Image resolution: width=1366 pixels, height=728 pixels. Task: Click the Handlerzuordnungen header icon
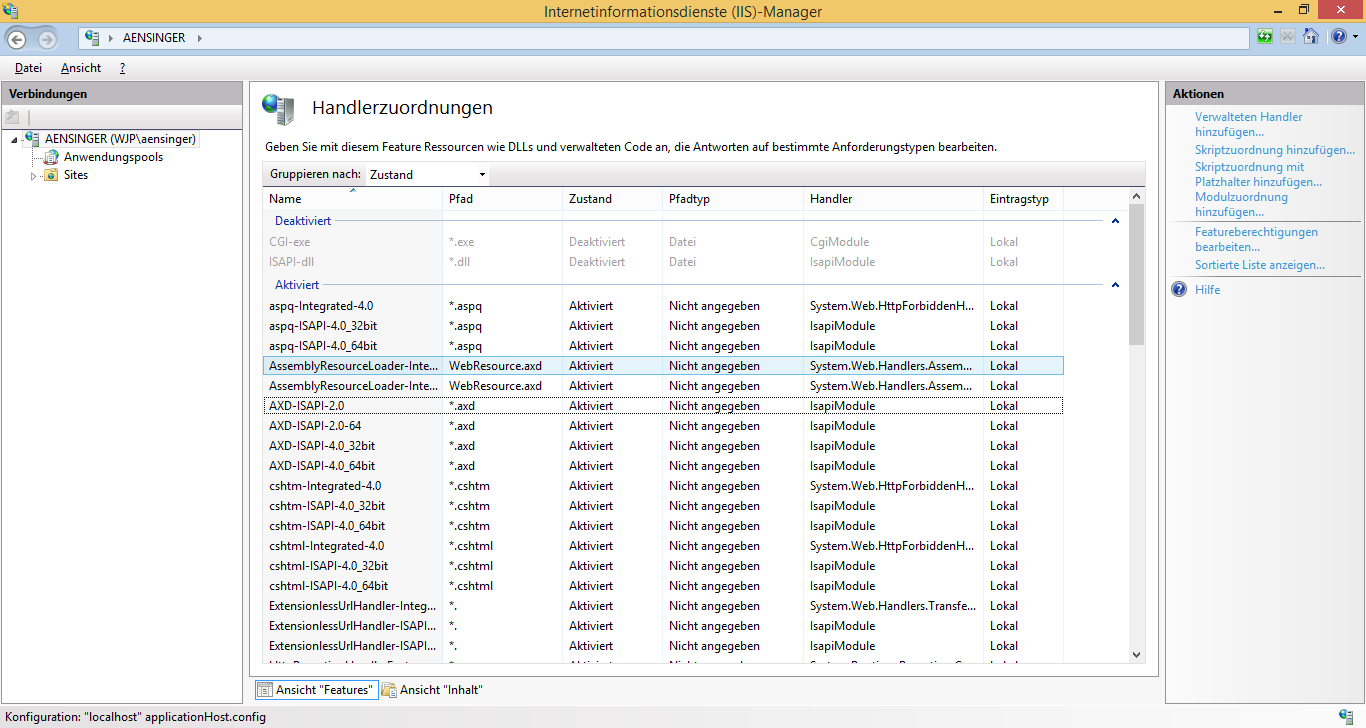[x=277, y=108]
